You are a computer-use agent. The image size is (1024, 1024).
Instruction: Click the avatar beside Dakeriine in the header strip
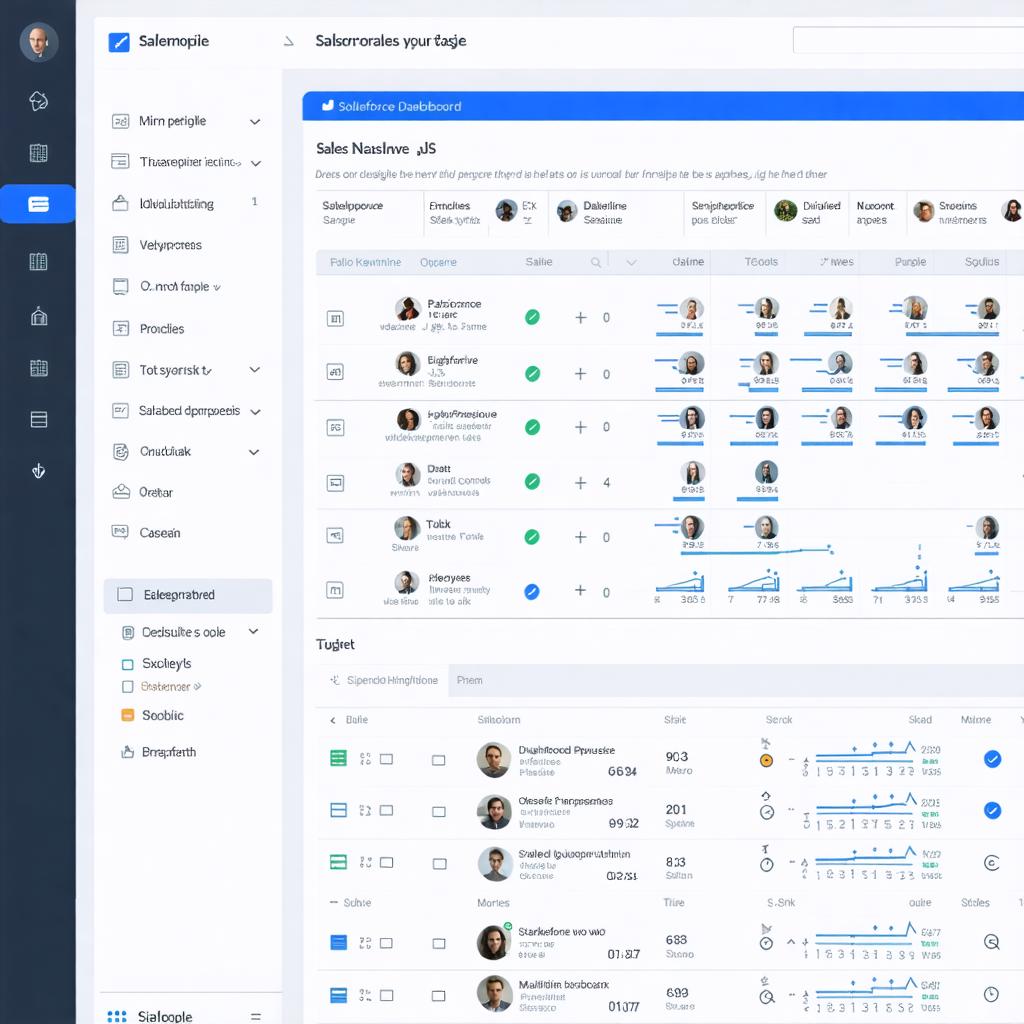(x=567, y=212)
